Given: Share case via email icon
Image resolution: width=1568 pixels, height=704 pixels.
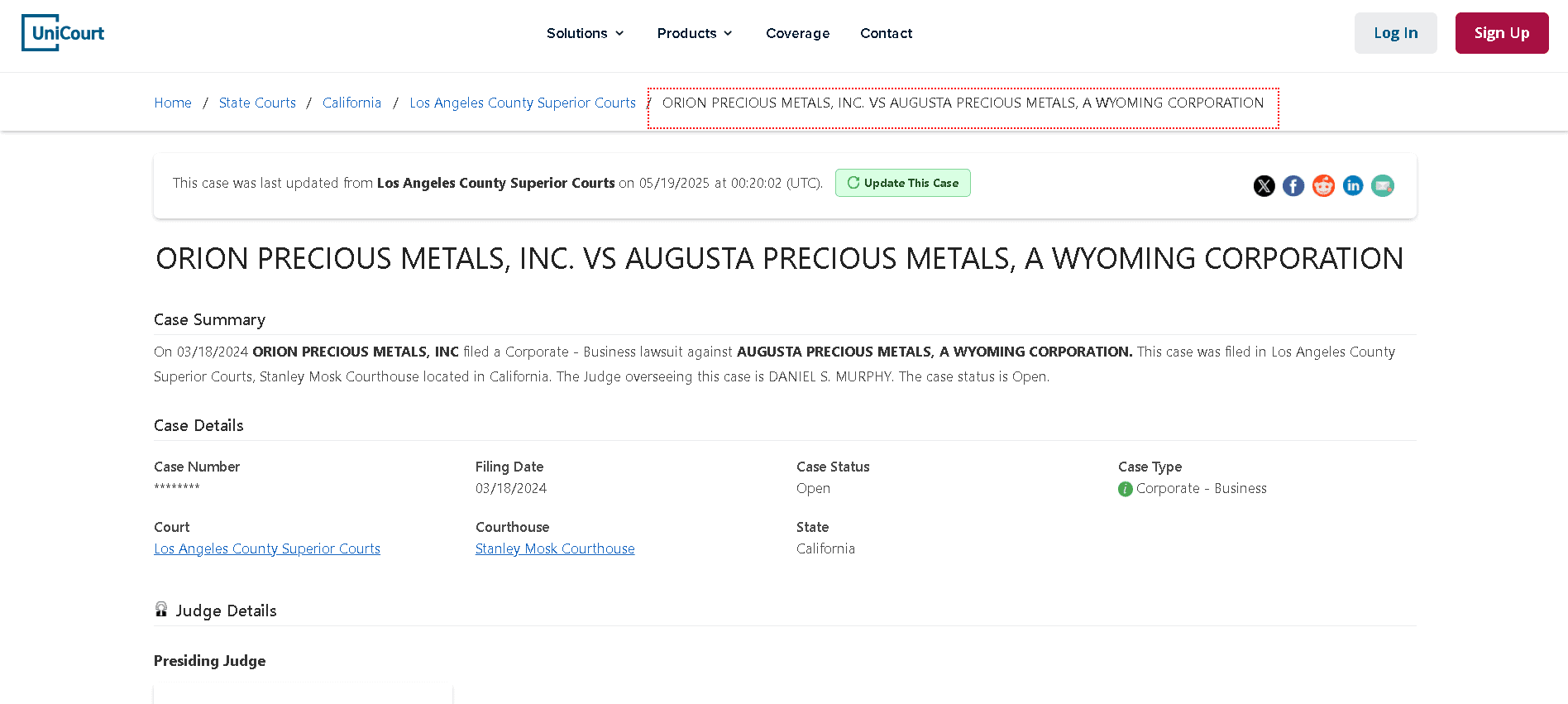Looking at the screenshot, I should [x=1383, y=186].
